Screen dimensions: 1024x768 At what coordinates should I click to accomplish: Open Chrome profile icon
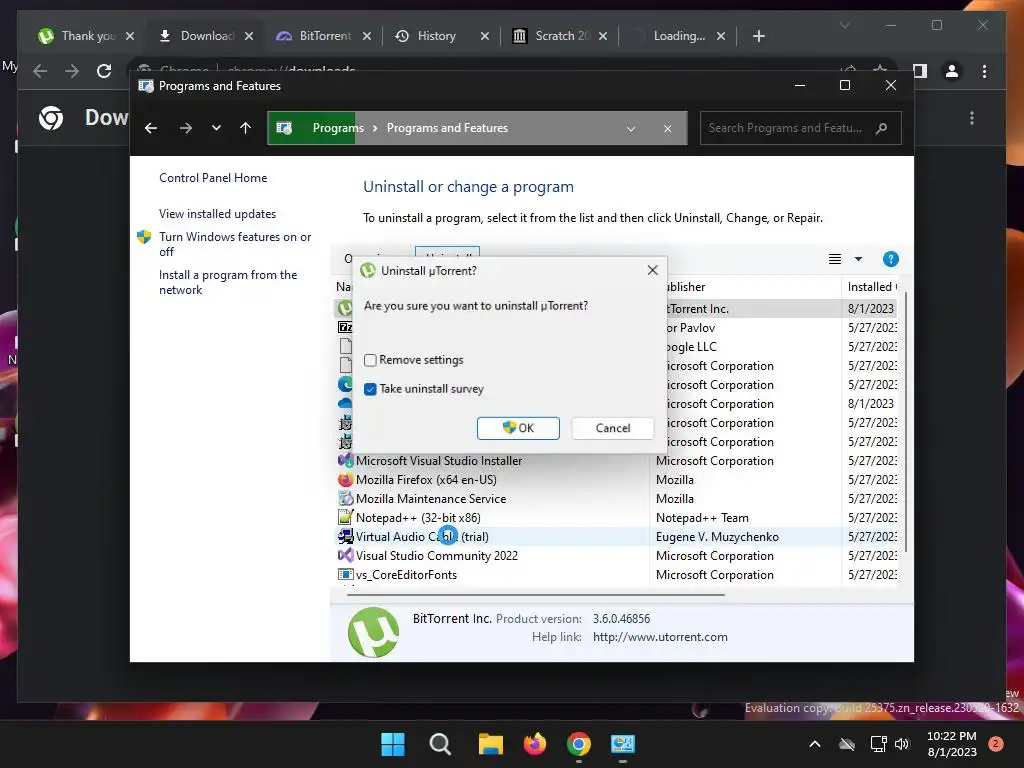[952, 71]
